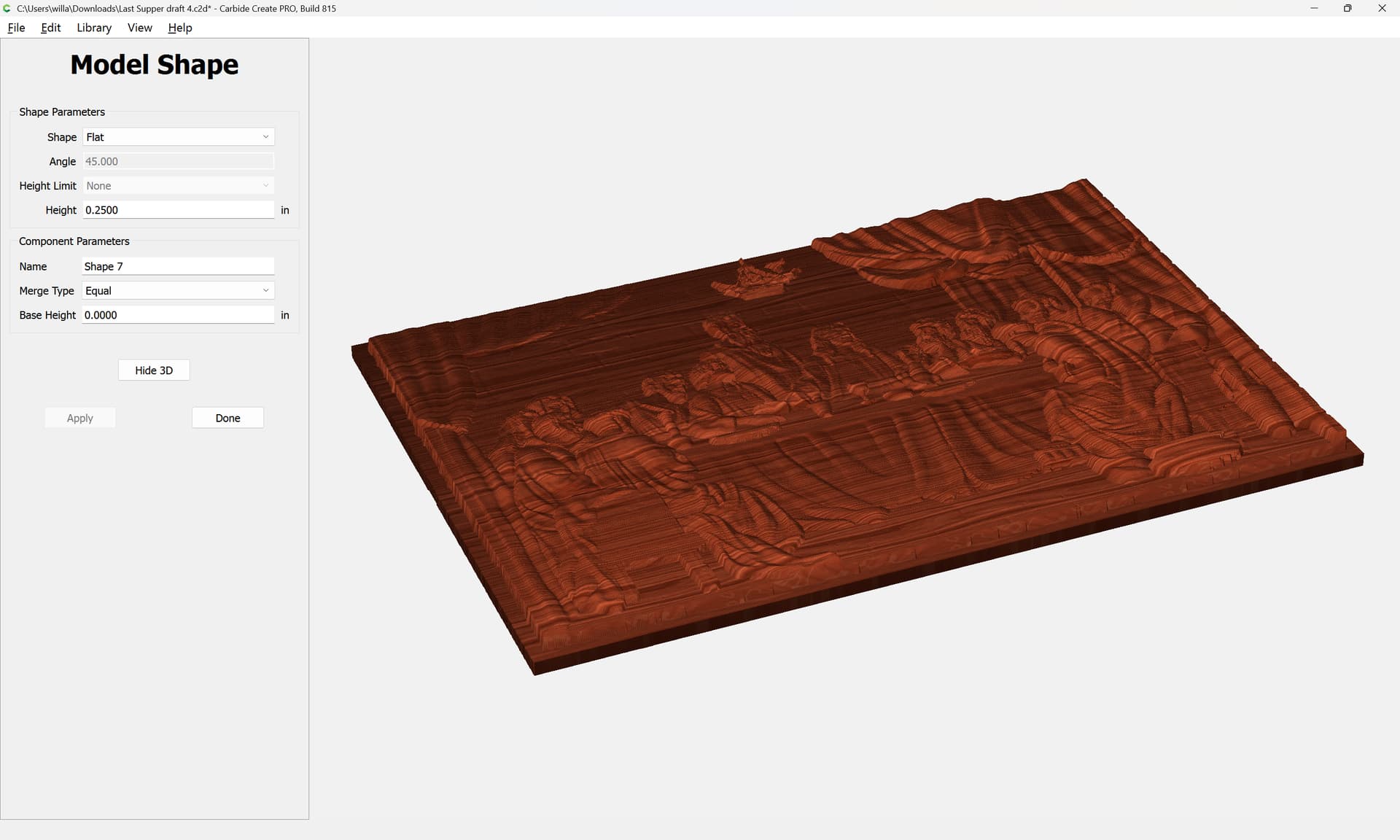Open the Merge Type dropdown showing Equal
1400x840 pixels.
click(178, 291)
